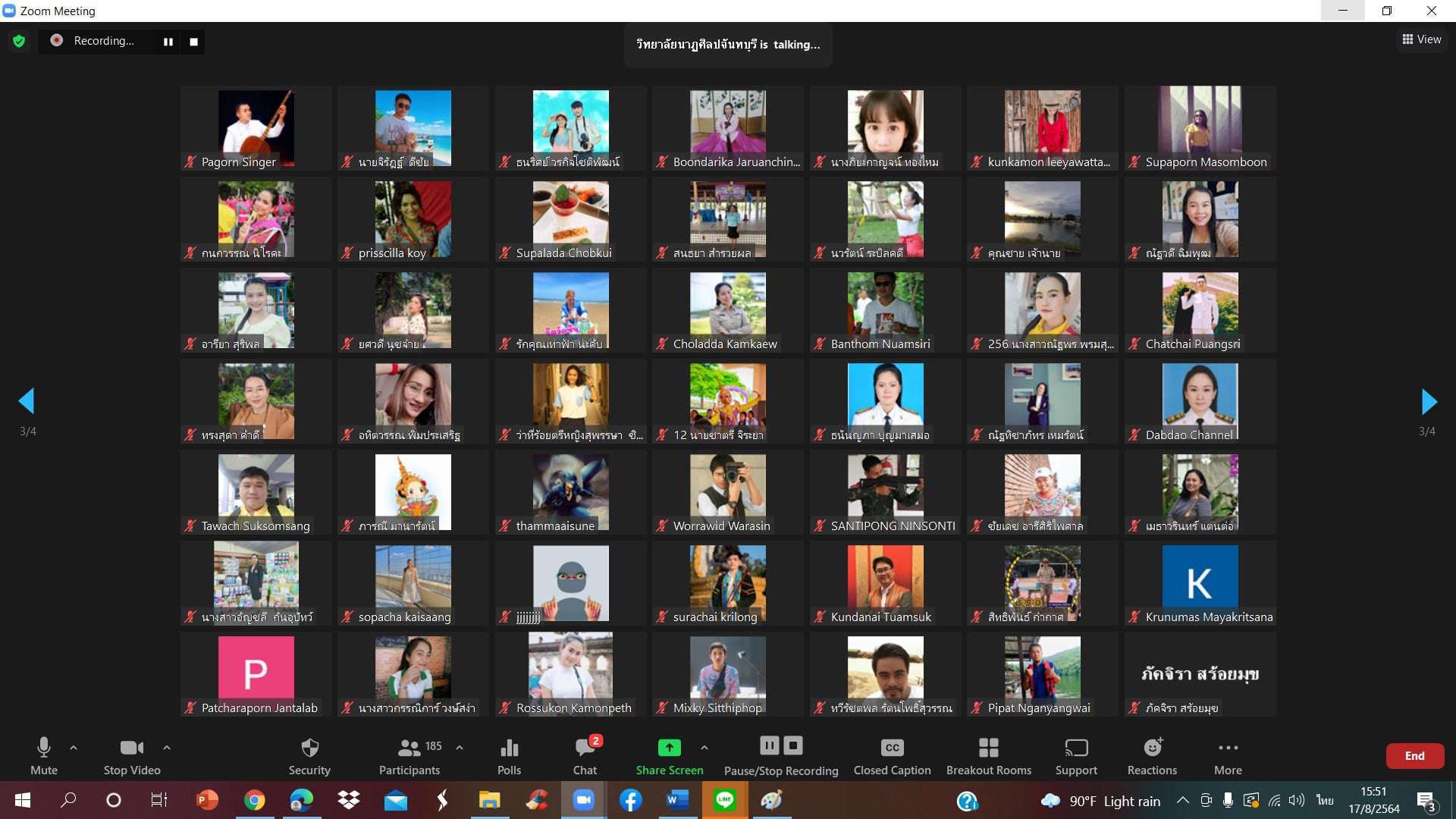Expand share options arrow beside Share Screen
Screen dimensions: 1456x819
[704, 748]
